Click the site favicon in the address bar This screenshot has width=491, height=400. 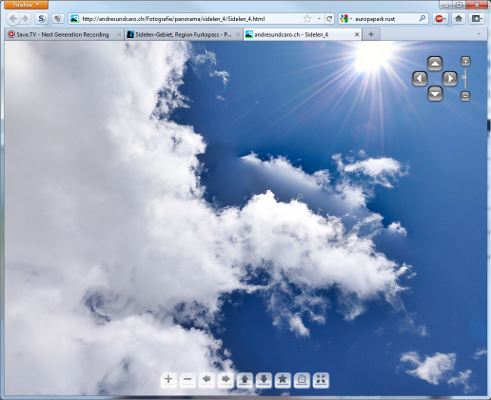75,19
